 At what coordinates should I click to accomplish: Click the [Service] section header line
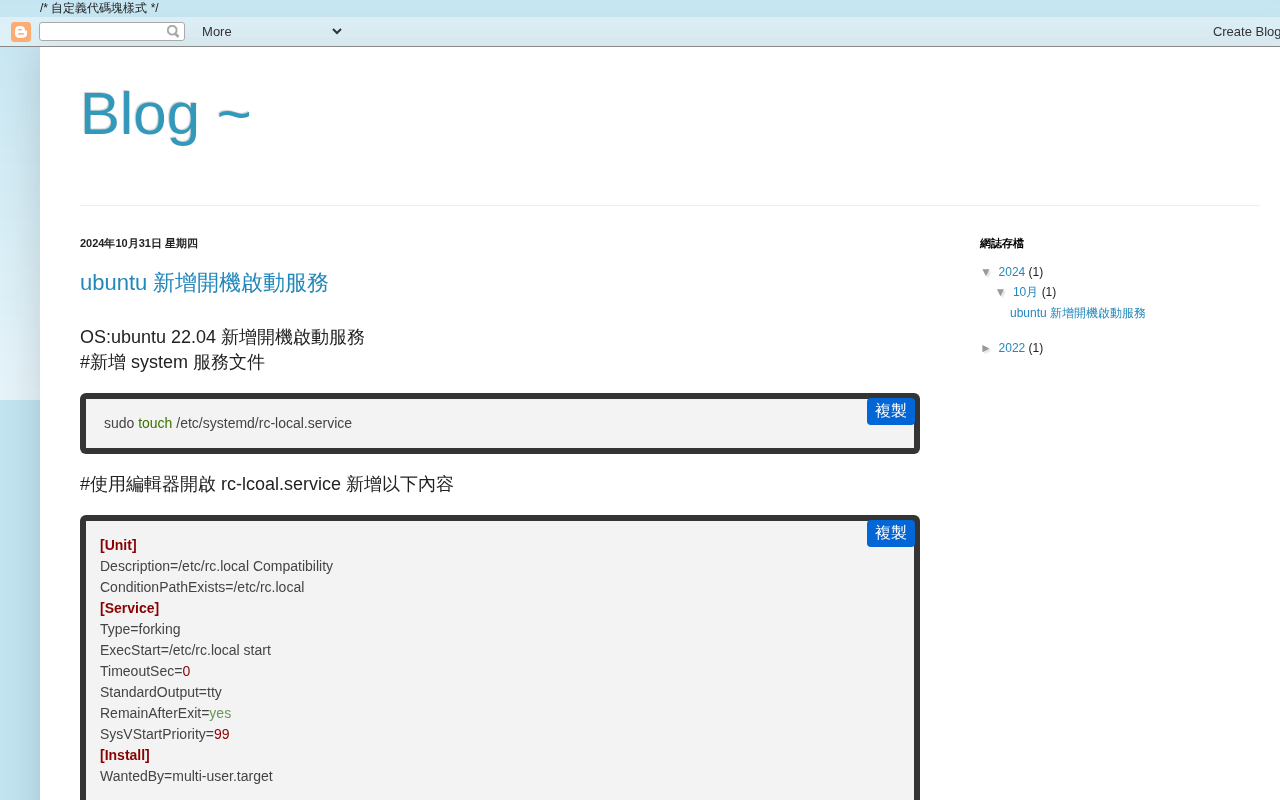(129, 608)
